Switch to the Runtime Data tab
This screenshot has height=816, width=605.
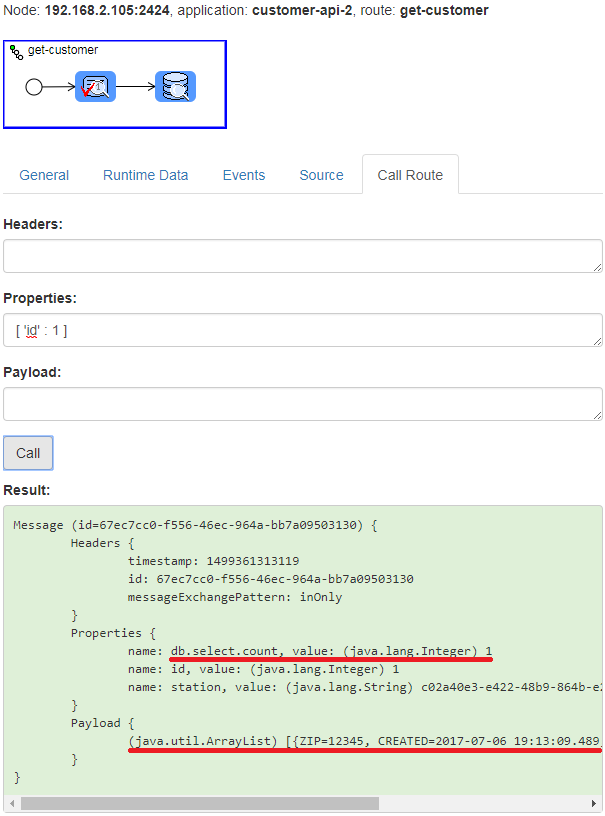pos(145,175)
